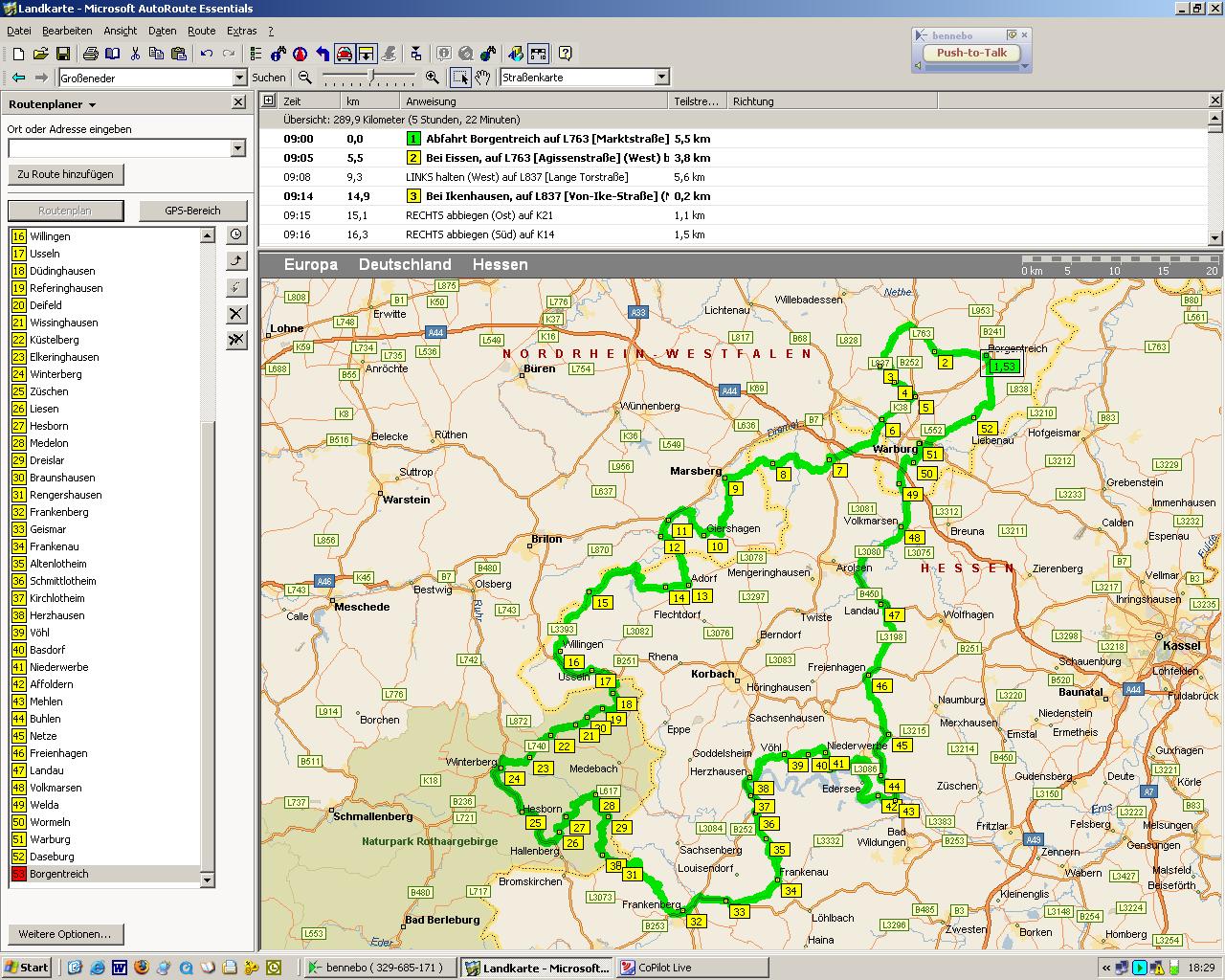Screen dimensions: 1225x980
Task: Zoom out with the minus magnifier
Action: coord(304,78)
